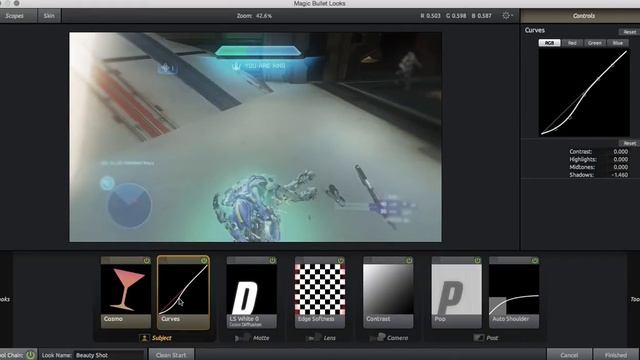Image resolution: width=640 pixels, height=360 pixels.
Task: Click the Subject stage icon
Action: click(144, 338)
